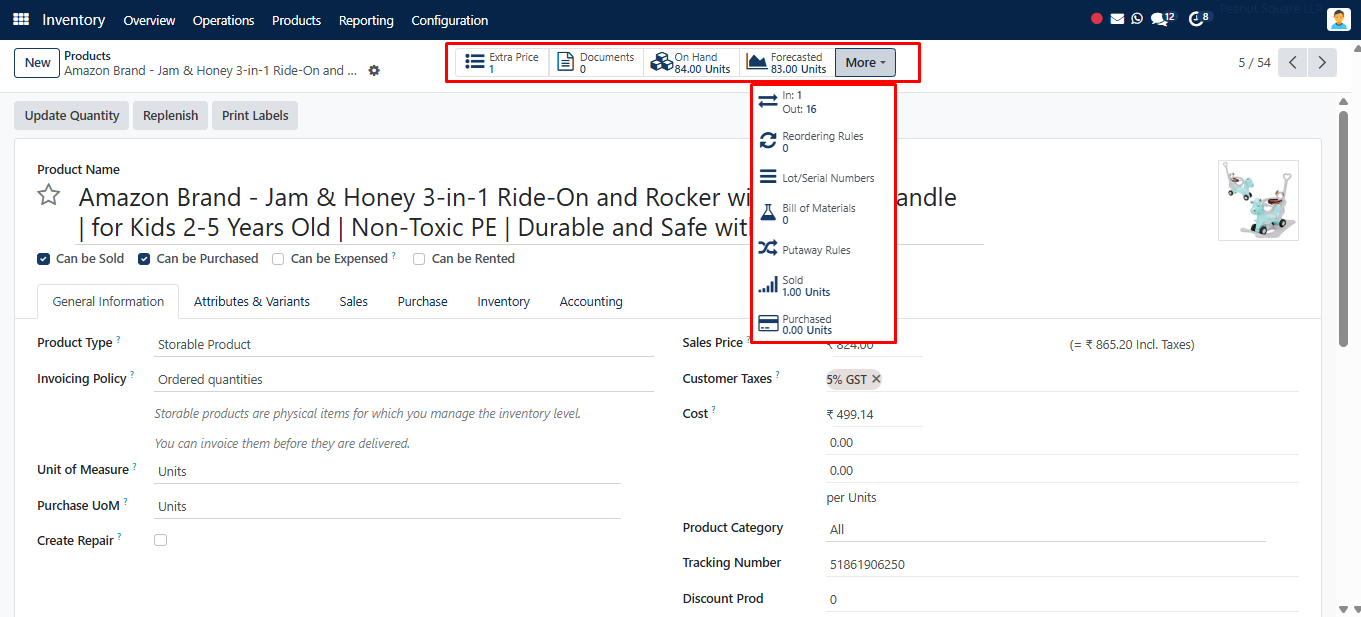Image resolution: width=1361 pixels, height=617 pixels.
Task: Click the Inventory app title
Action: (x=74, y=20)
